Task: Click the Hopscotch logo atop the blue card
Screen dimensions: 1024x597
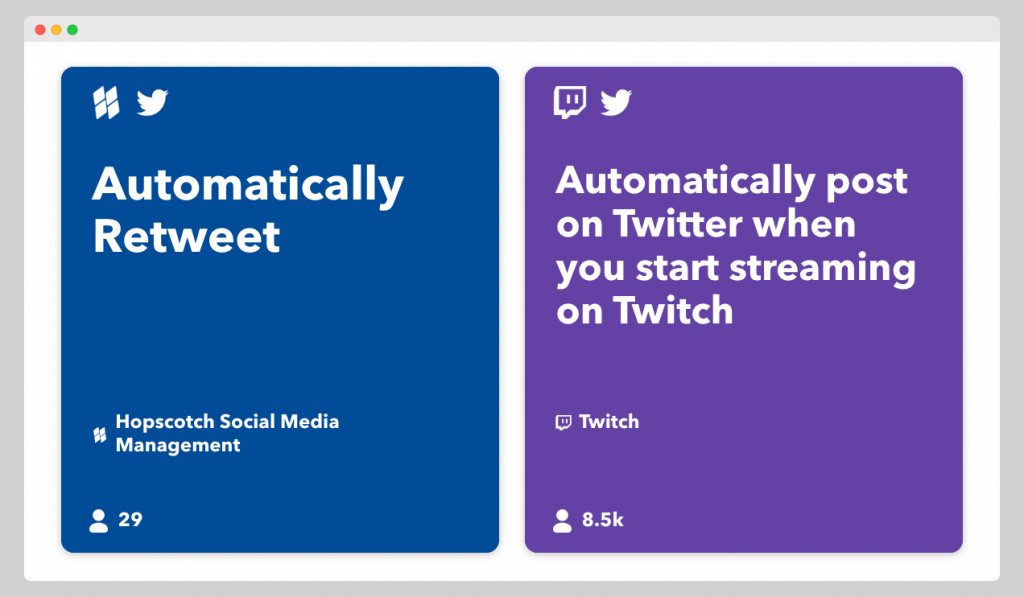Action: tap(106, 103)
